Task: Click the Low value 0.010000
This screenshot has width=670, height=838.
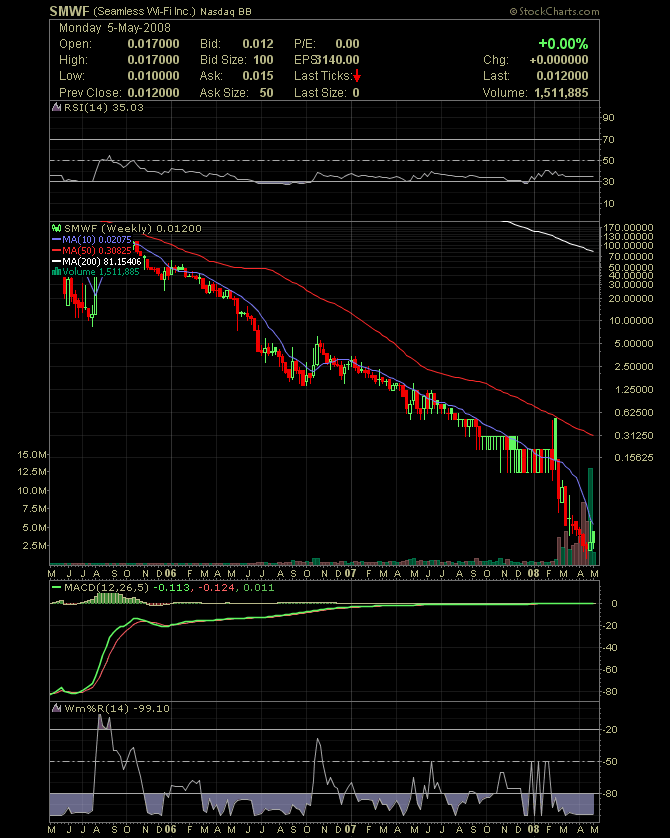Action: 153,76
